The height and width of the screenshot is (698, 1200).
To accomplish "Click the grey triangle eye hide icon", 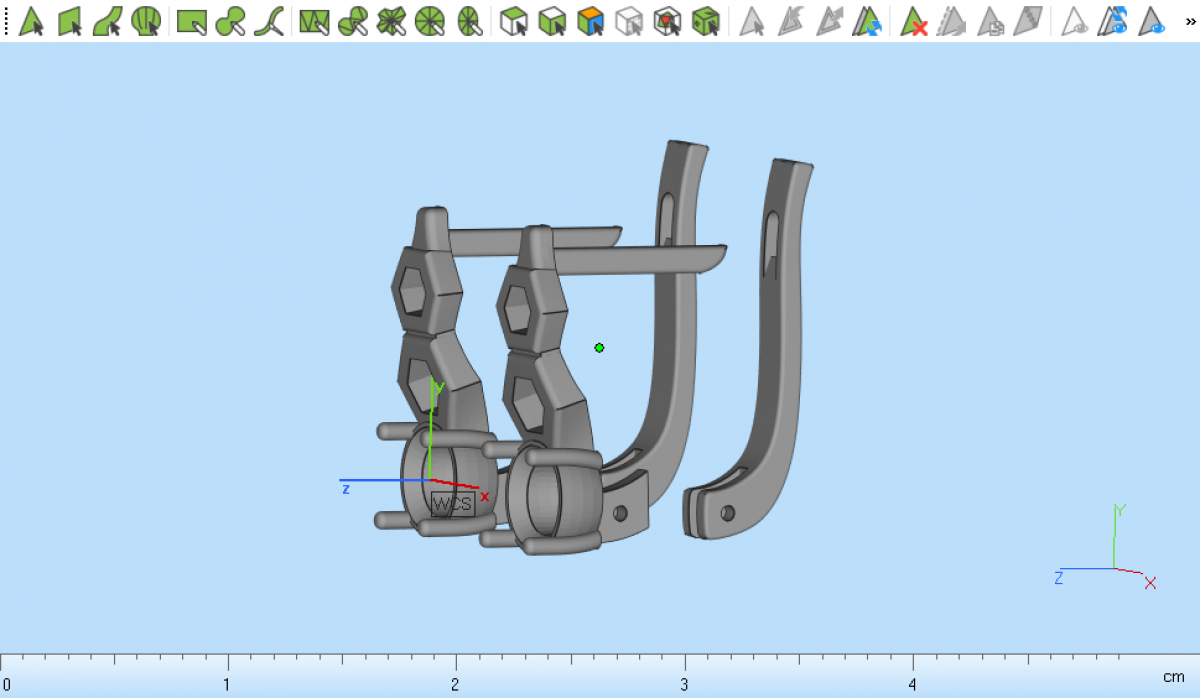I will click(x=1075, y=21).
